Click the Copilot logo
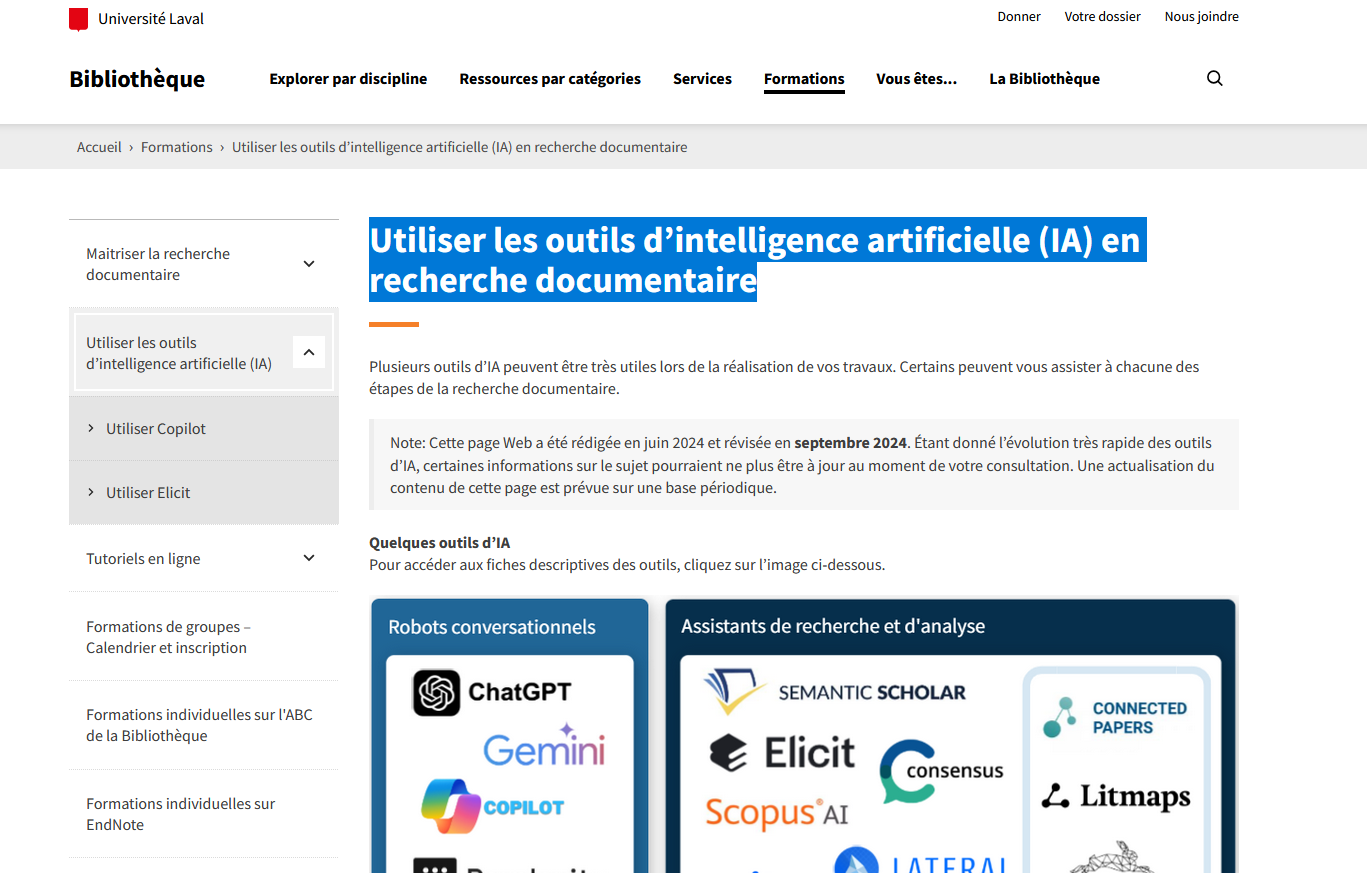The image size is (1367, 873). 492,806
